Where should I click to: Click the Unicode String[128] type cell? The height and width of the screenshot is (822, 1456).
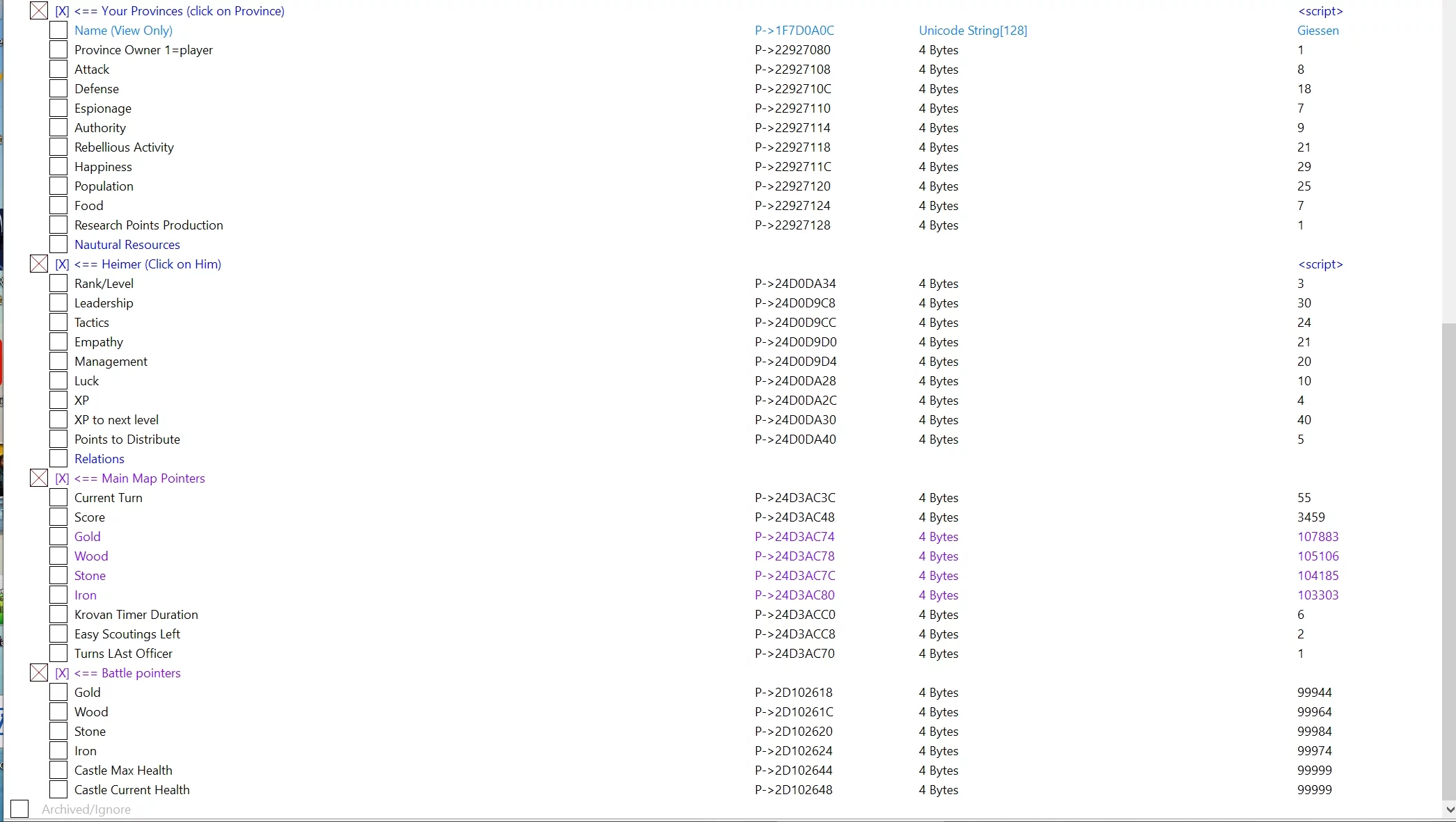pyautogui.click(x=973, y=31)
